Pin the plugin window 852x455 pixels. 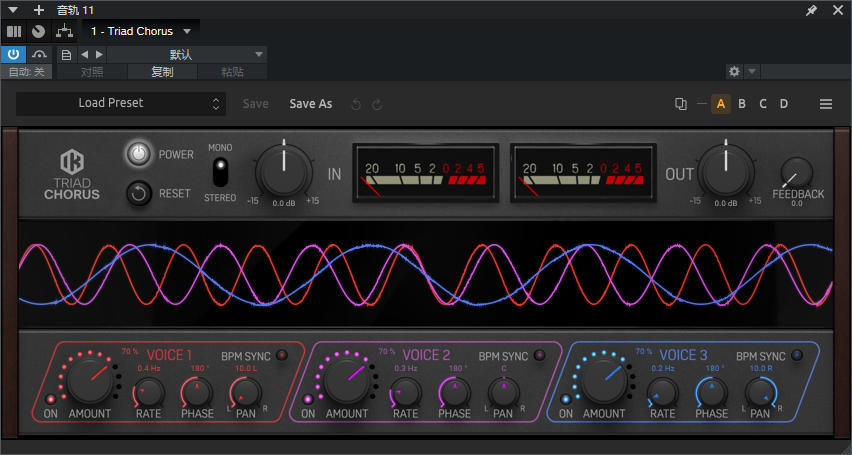tap(811, 10)
